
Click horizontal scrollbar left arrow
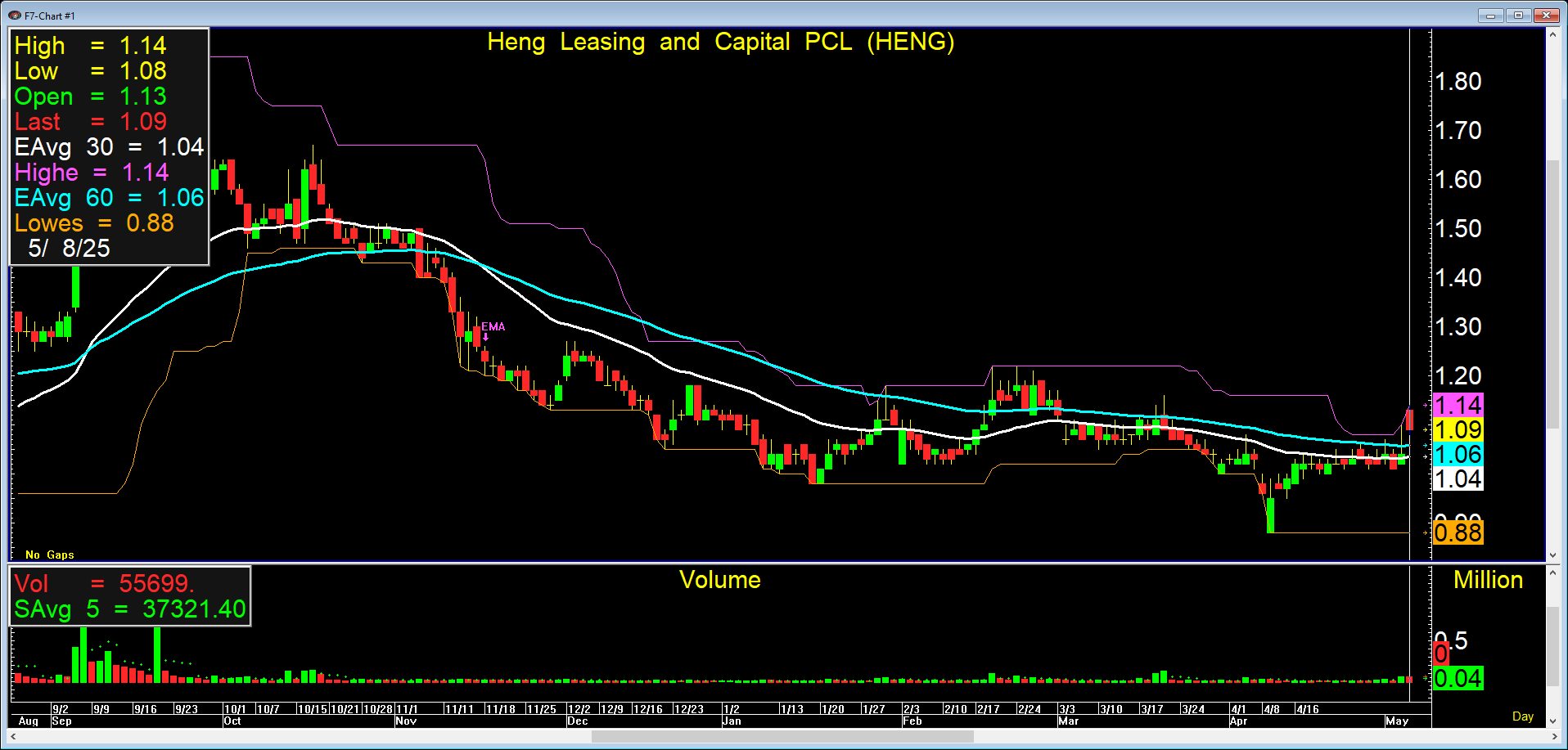14,736
